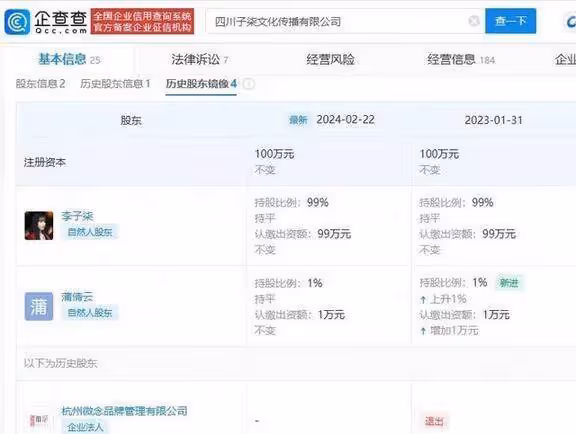Clear the search field with the X icon
This screenshot has height=434, width=576.
coord(474,21)
